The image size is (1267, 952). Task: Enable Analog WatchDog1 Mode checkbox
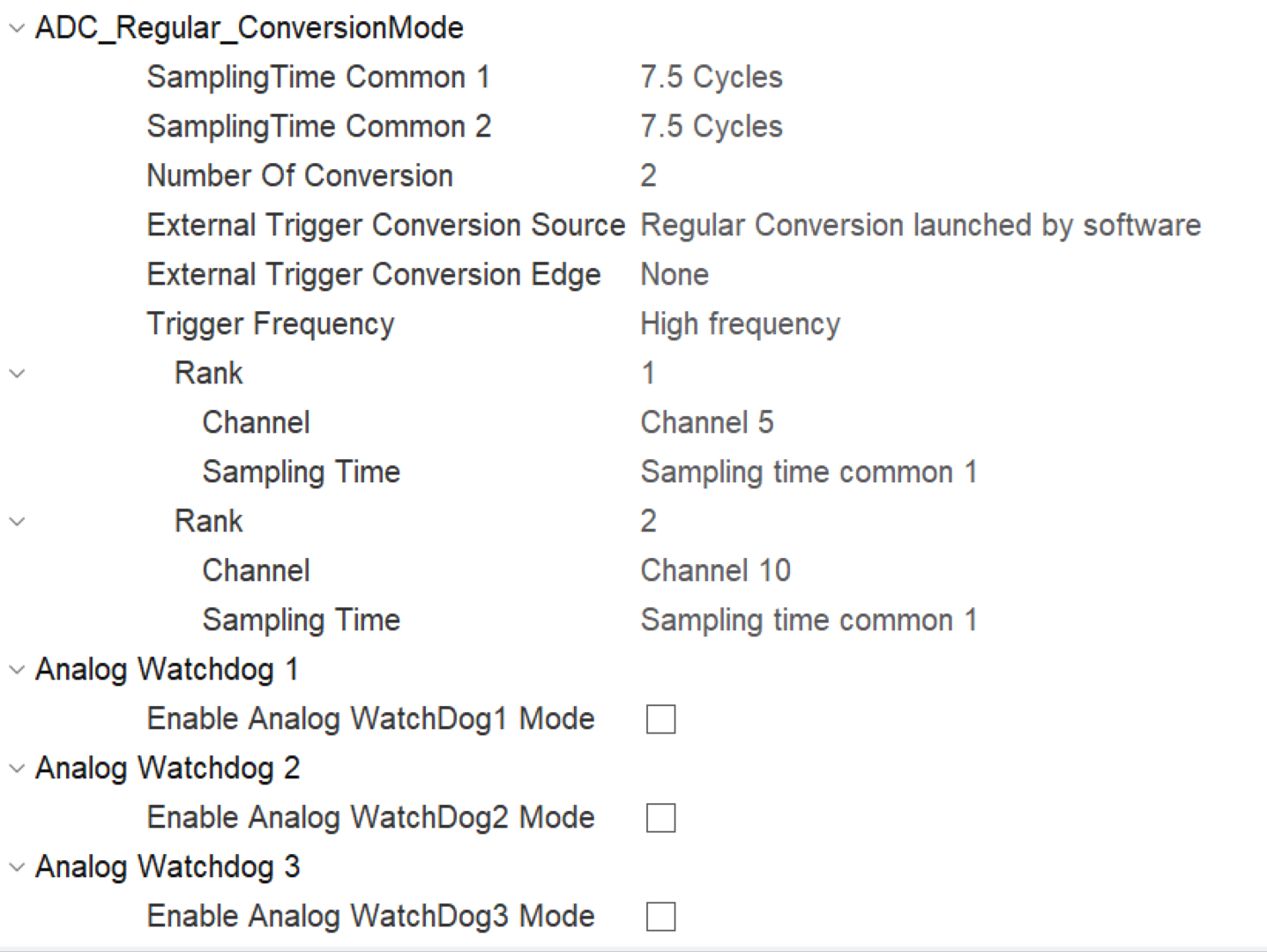660,719
